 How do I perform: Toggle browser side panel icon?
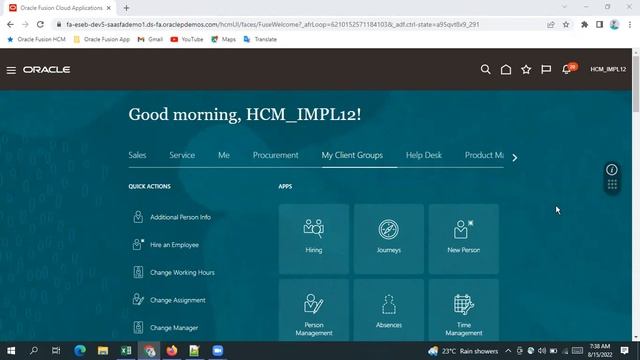coord(599,24)
